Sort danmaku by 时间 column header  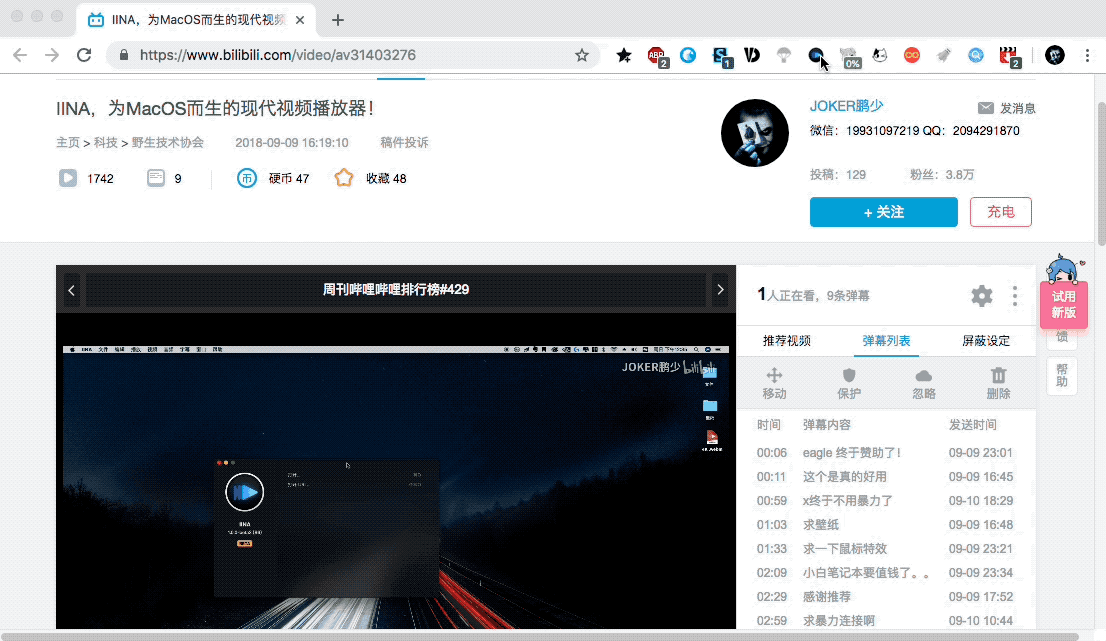point(768,425)
